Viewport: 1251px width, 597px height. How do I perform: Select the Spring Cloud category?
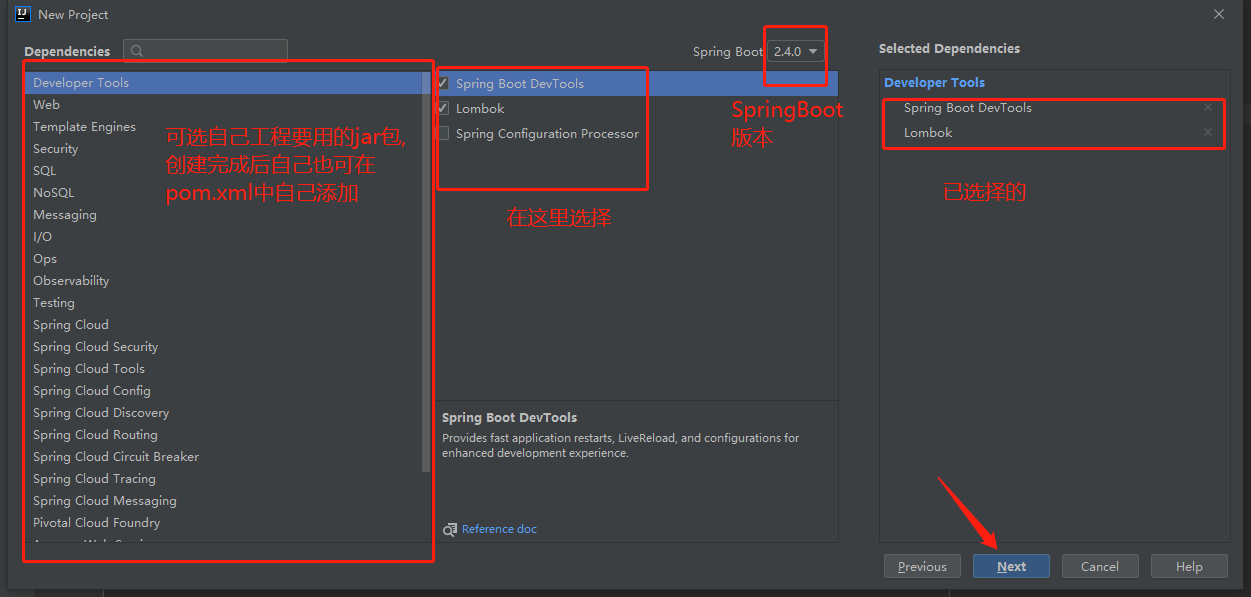point(228,324)
